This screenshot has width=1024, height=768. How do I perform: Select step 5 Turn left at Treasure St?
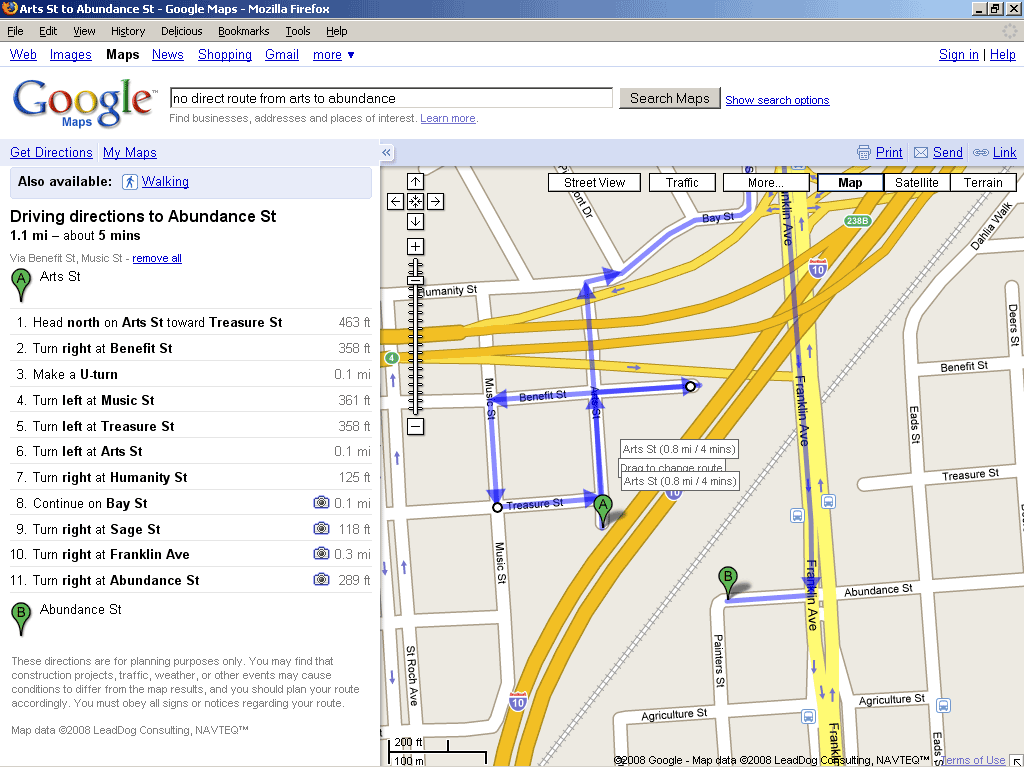point(191,426)
